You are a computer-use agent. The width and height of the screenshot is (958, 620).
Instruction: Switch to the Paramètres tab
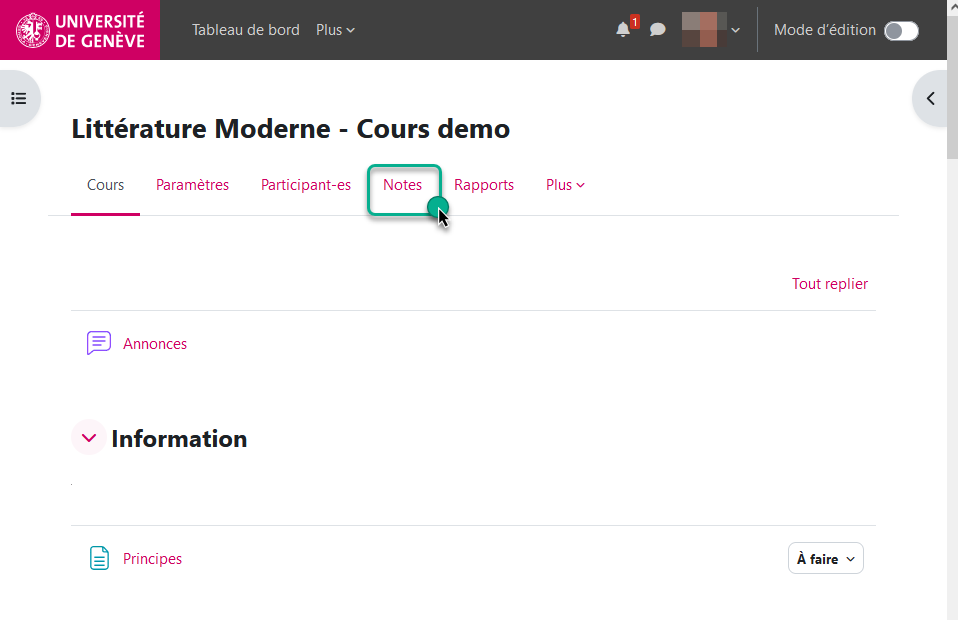pyautogui.click(x=192, y=185)
